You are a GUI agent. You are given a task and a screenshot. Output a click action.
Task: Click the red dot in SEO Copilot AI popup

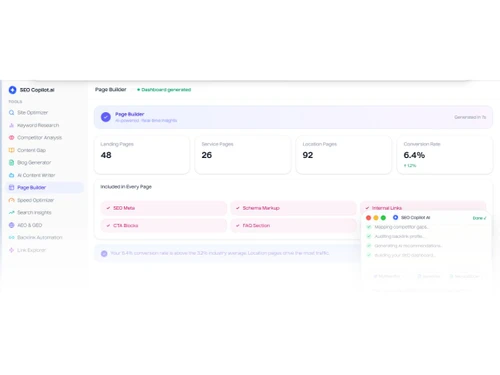tap(368, 218)
